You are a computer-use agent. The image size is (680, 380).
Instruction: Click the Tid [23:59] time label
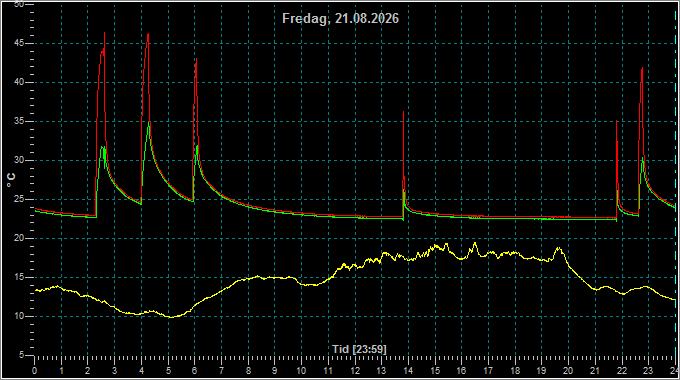[359, 349]
